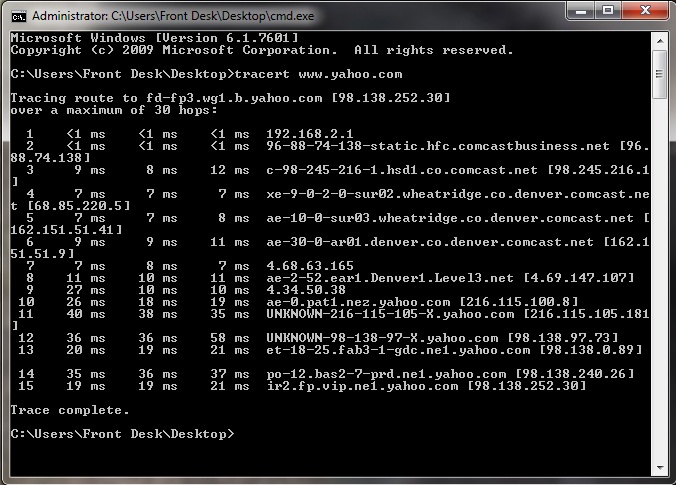Screen dimensions: 676x485
Task: Click et-18-25.fab3-1-gdc.ne1.yahoo.com hostname
Action: [398, 350]
